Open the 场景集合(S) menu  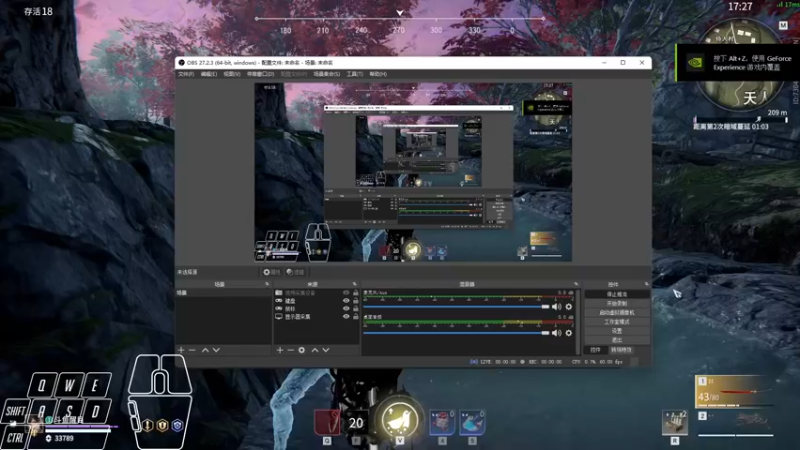tap(327, 74)
